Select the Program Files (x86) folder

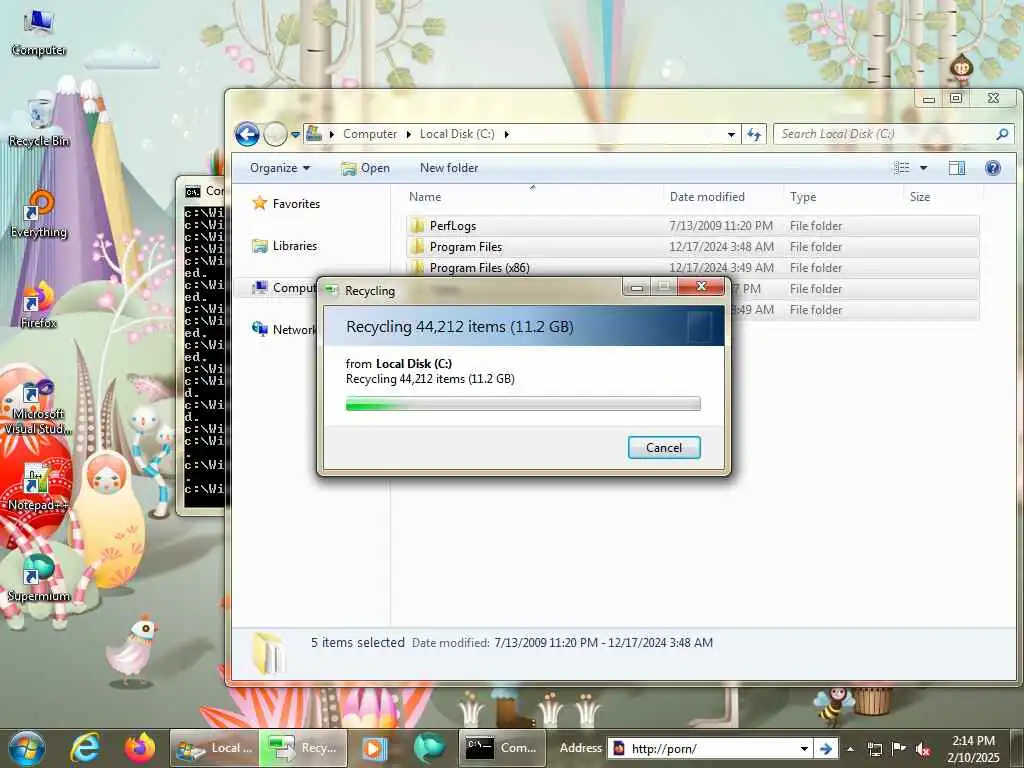tap(692, 268)
